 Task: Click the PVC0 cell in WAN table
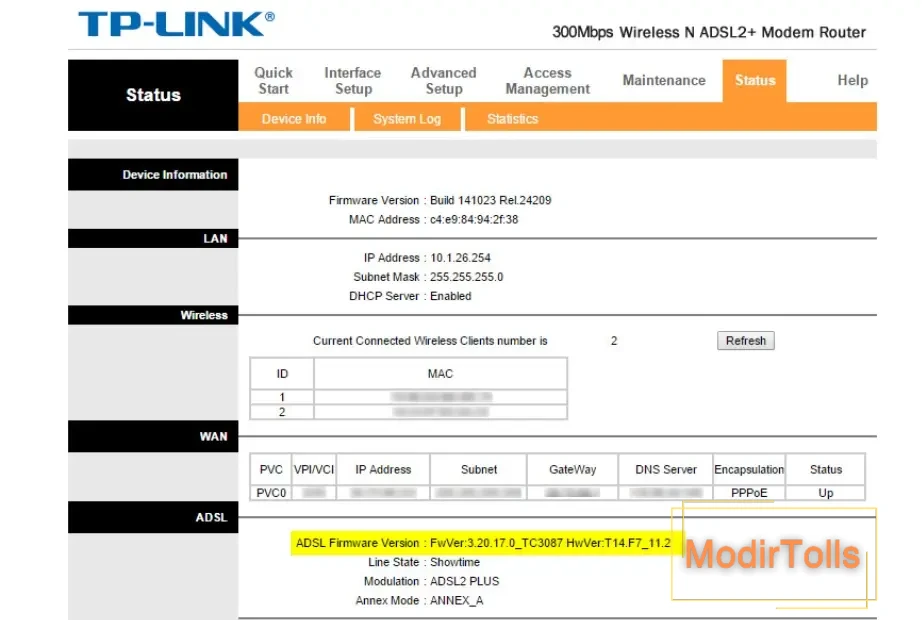point(272,493)
